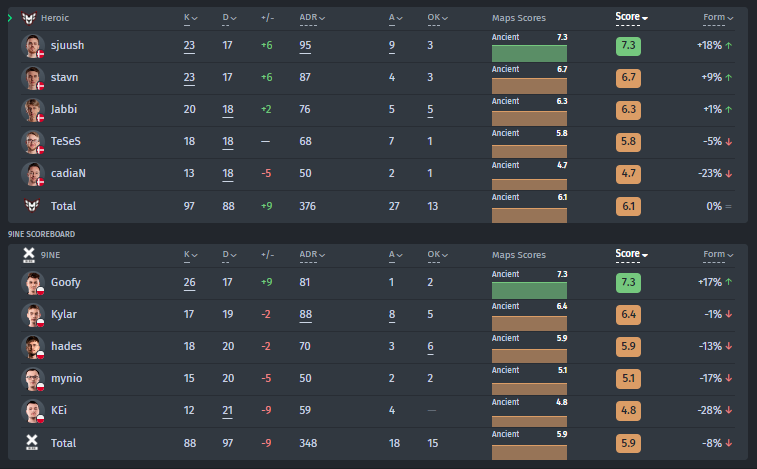The image size is (757, 469).
Task: Click KEi 4.8 score badge
Action: (x=628, y=411)
